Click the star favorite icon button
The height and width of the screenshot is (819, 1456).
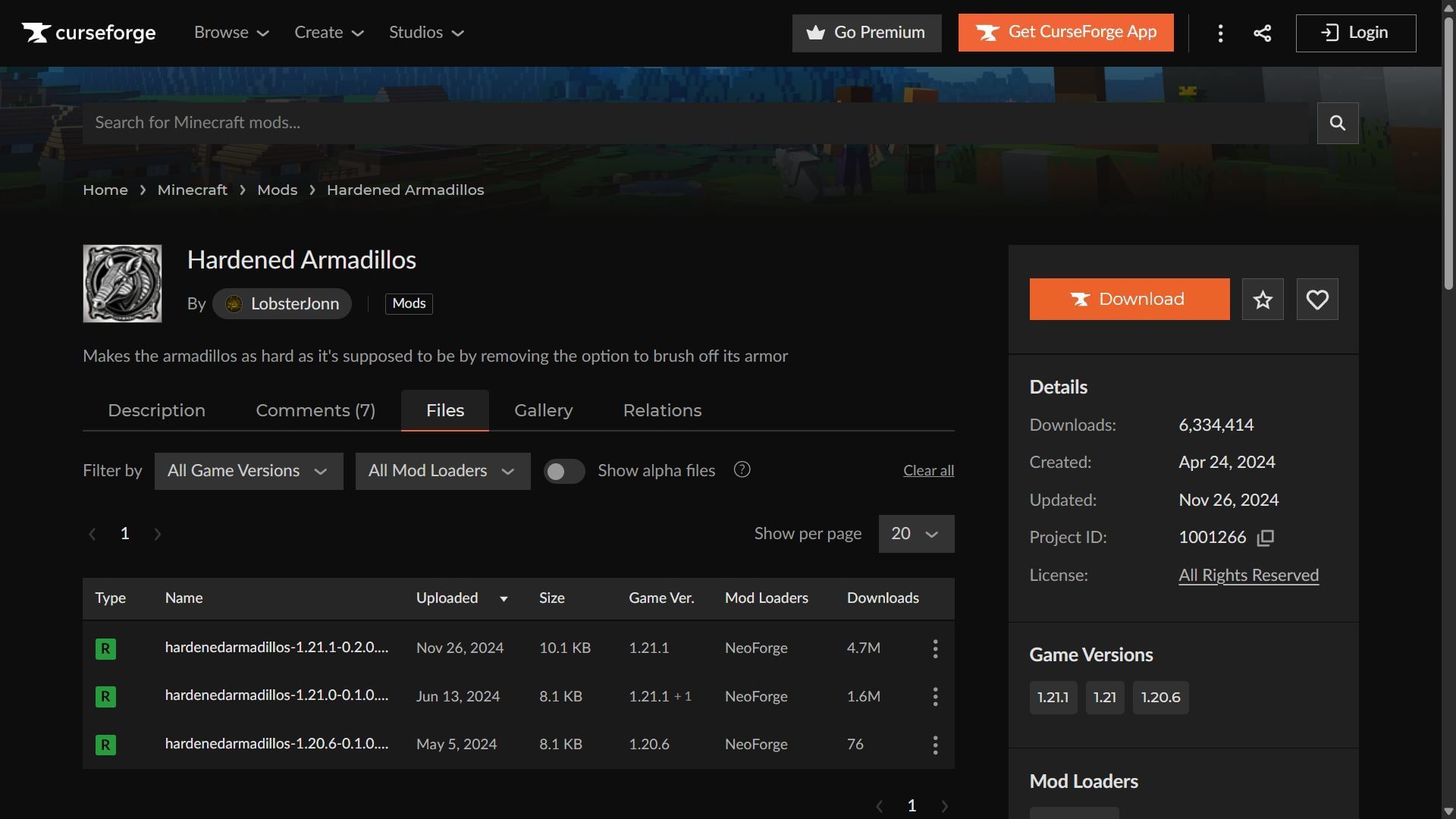coord(1263,299)
